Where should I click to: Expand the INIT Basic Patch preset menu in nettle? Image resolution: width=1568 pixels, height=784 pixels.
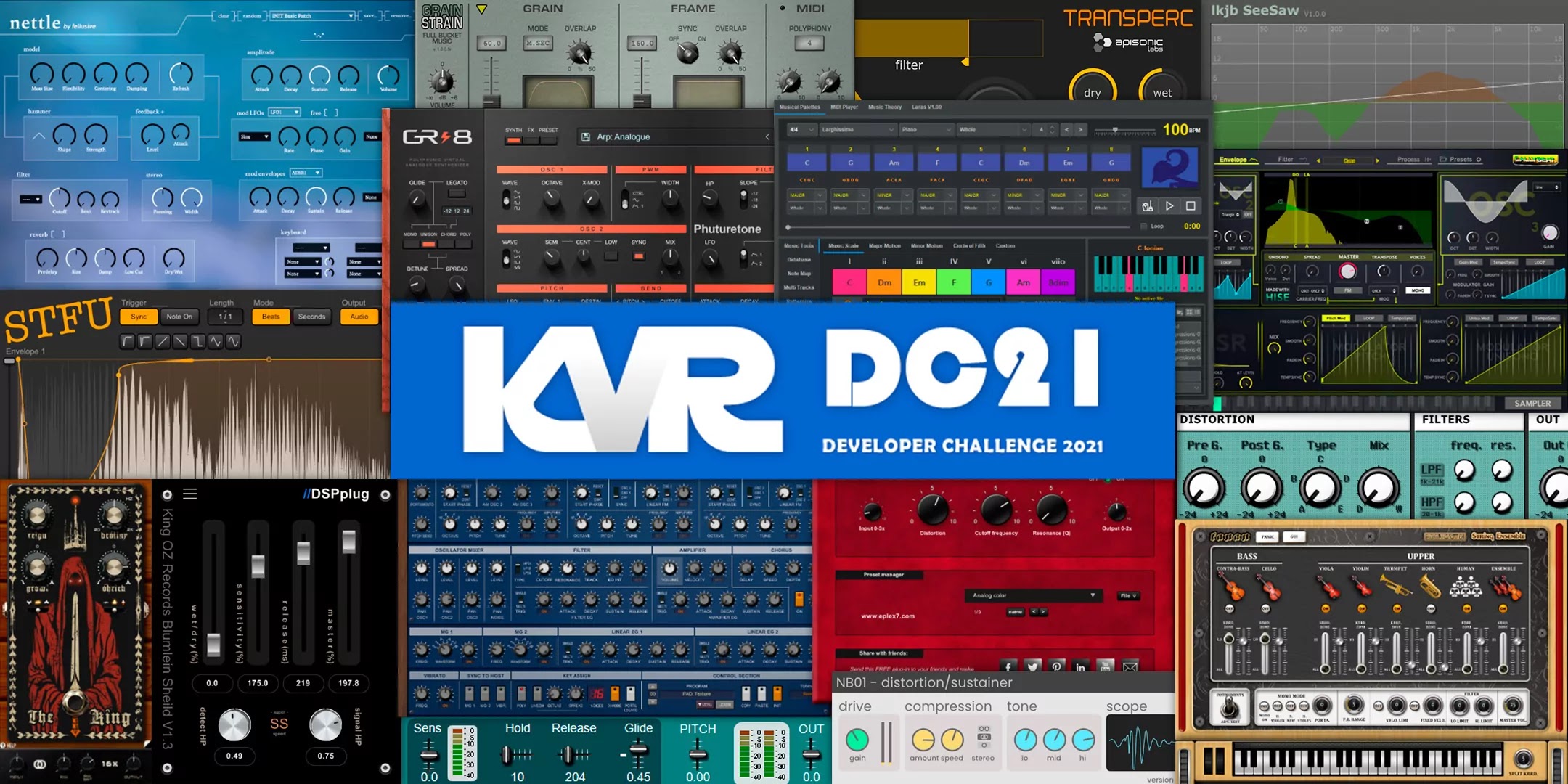tap(312, 15)
